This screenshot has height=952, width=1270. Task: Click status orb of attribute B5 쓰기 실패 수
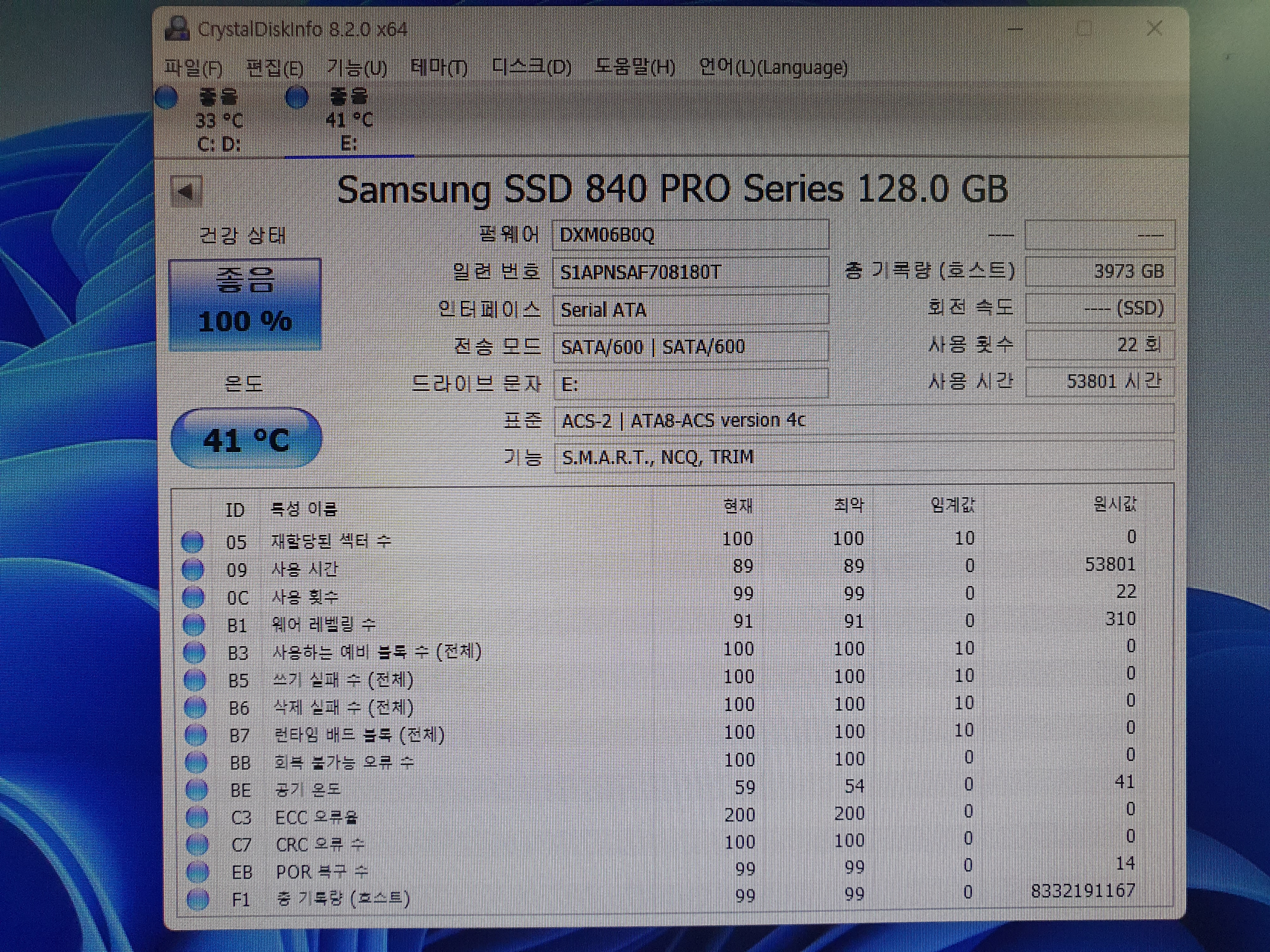pos(195,679)
